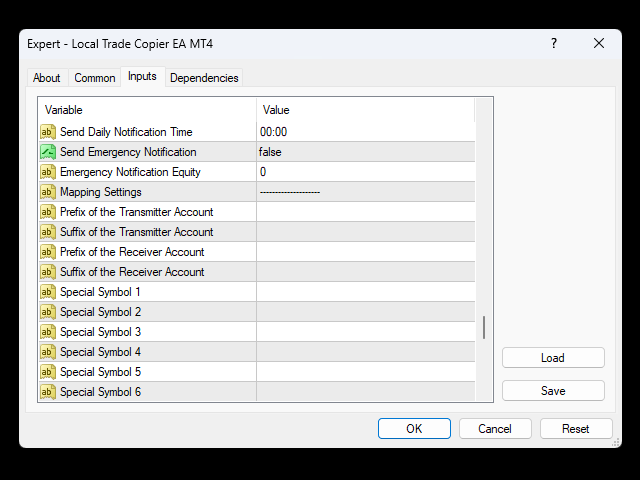Screen dimensions: 640x480
Task: Select the Inputs tab
Action: pyautogui.click(x=142, y=76)
